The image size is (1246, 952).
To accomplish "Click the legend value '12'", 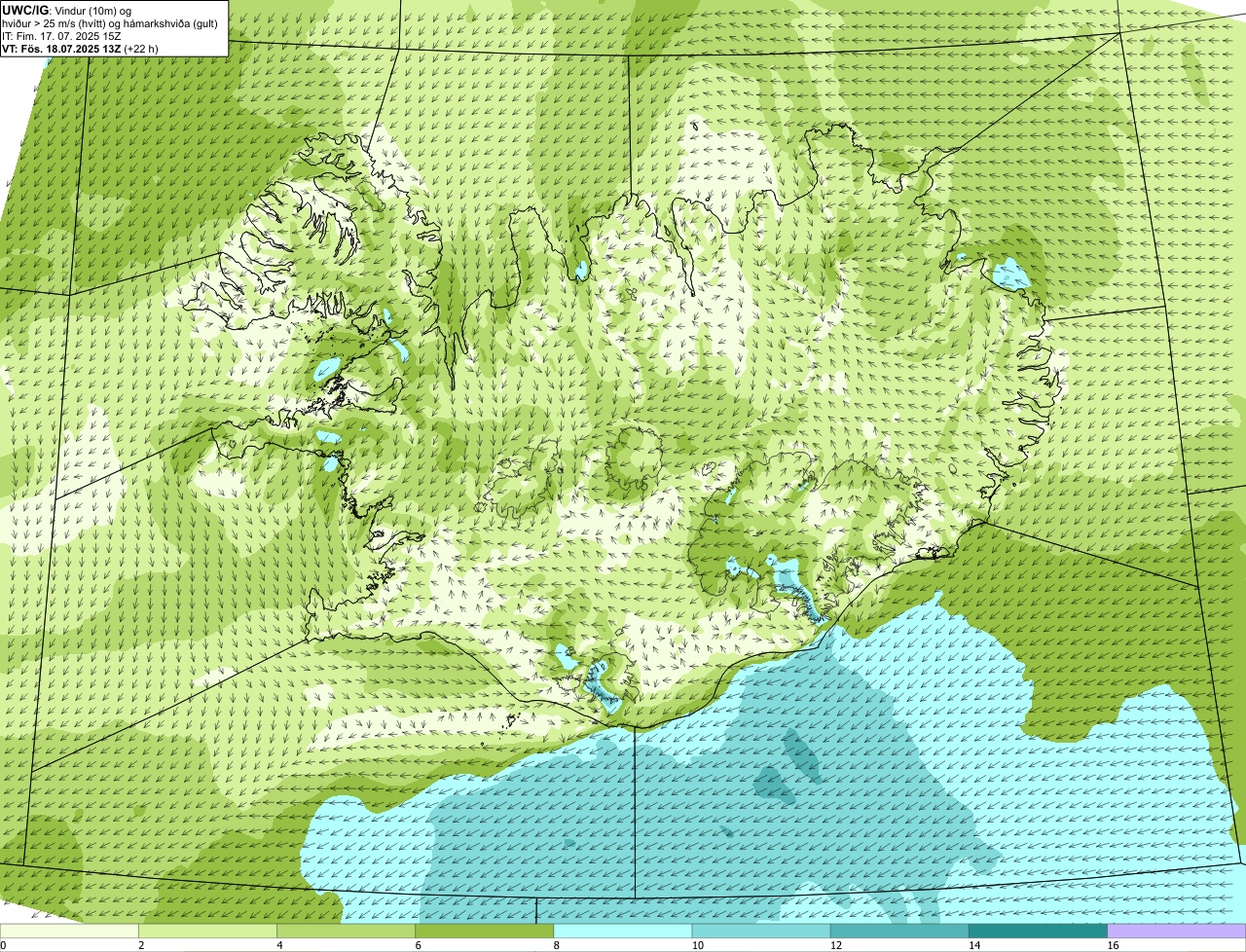I will coord(835,945).
